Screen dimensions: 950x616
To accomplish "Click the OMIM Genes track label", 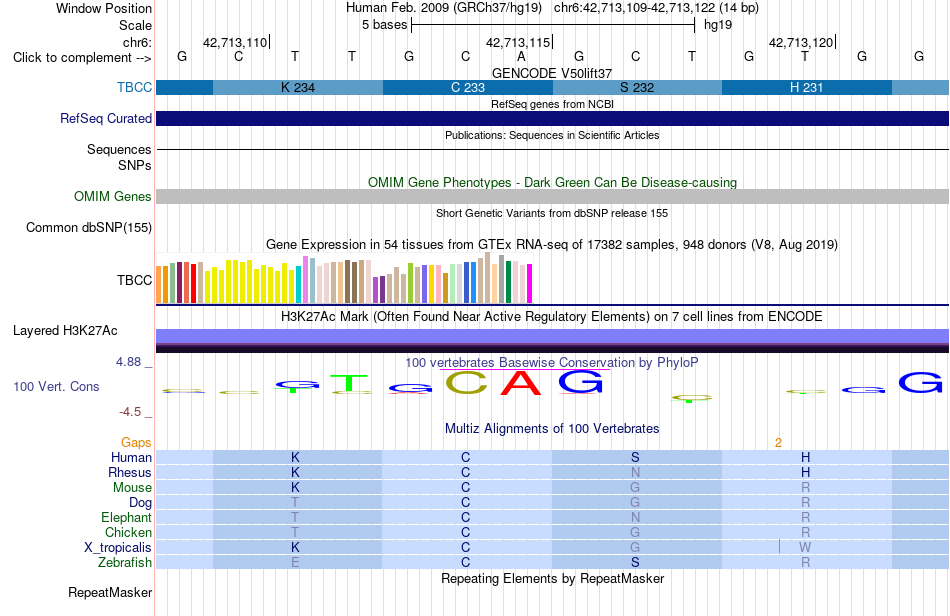I will coord(112,196).
